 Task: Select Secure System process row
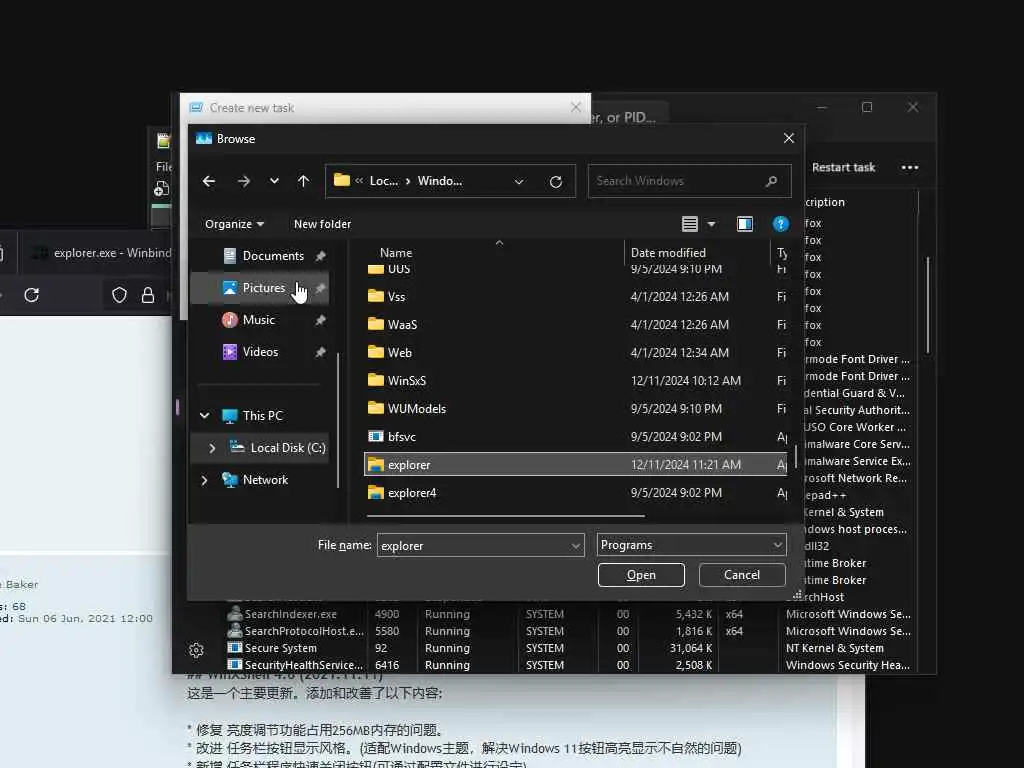point(568,648)
